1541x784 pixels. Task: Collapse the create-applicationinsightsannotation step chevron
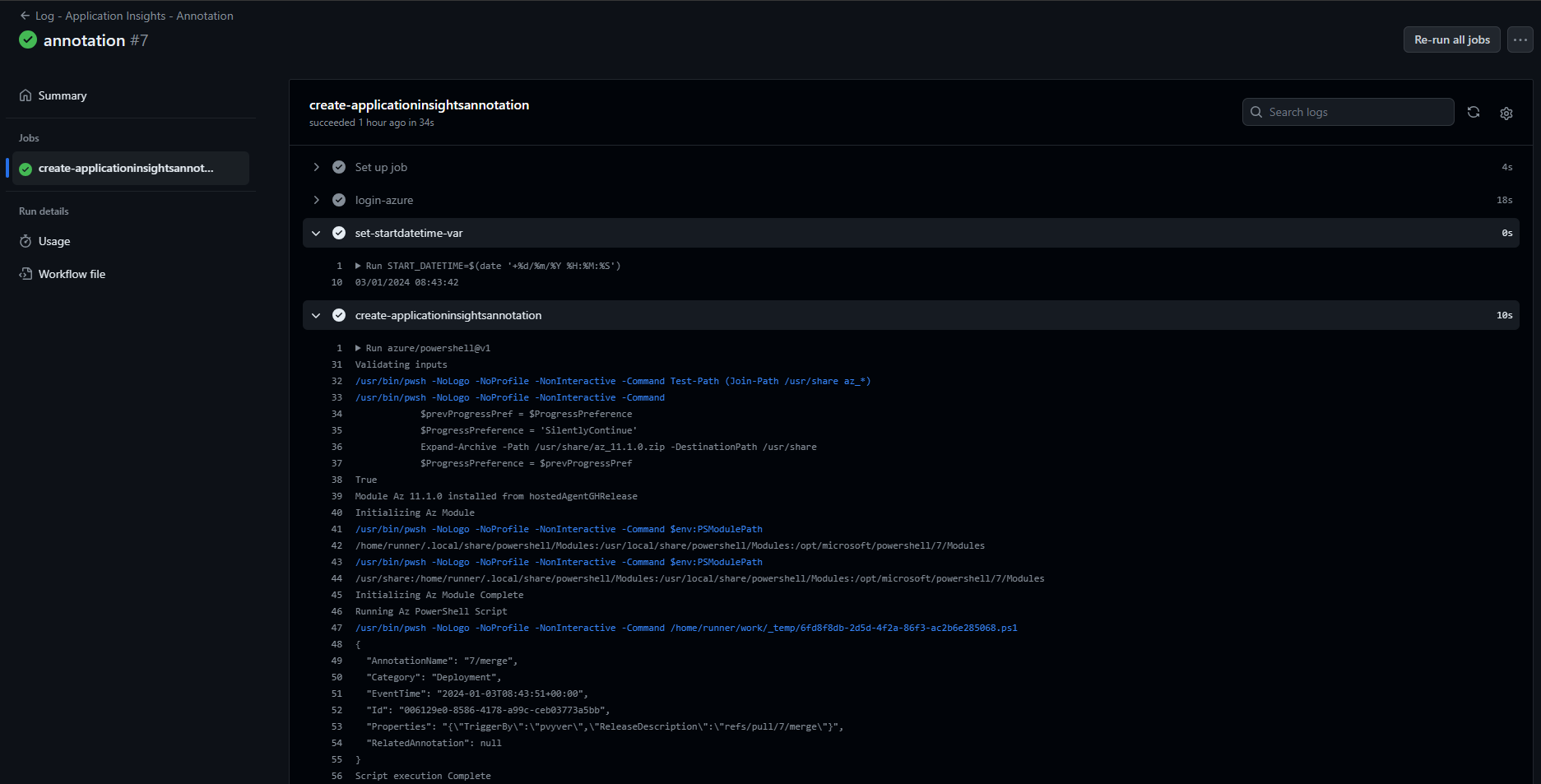(x=316, y=315)
